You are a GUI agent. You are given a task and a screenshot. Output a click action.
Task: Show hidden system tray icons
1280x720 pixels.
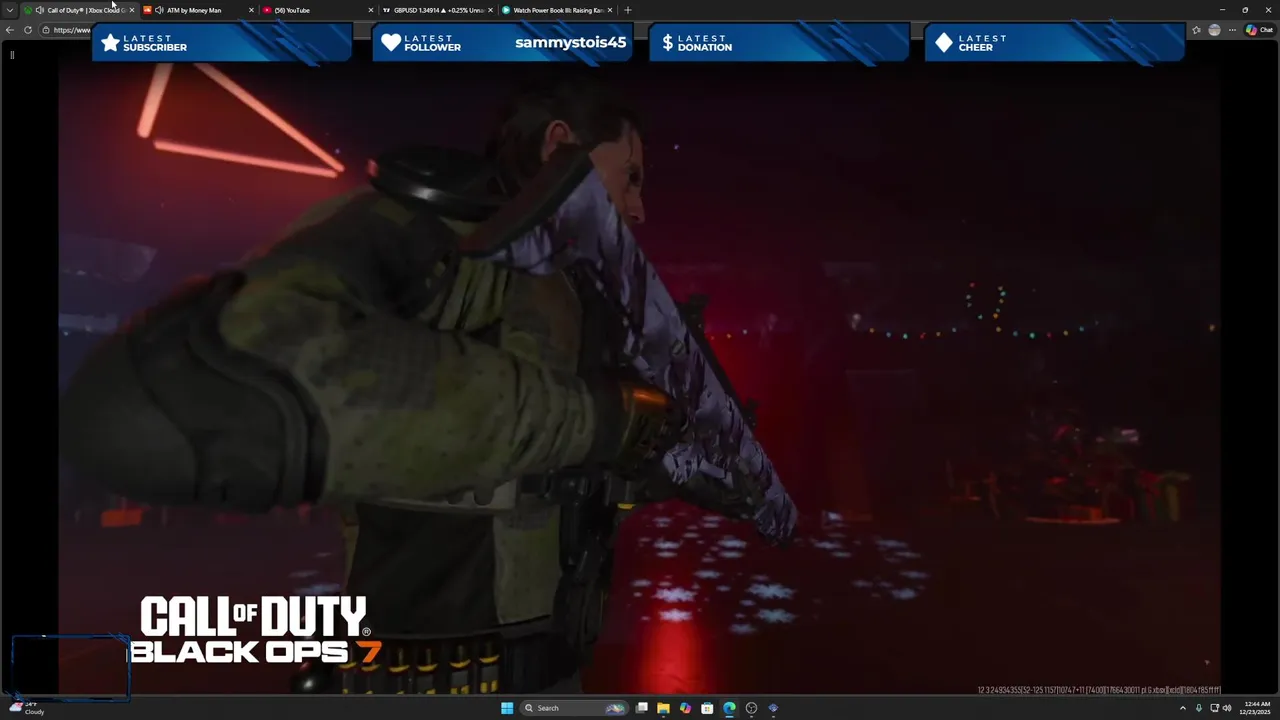click(x=1183, y=708)
